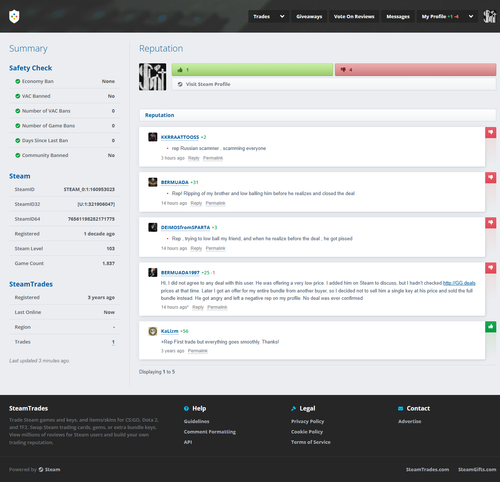This screenshot has height=482, width=500.
Task: Click green check icon beside Community Banned
Action: click(x=17, y=155)
